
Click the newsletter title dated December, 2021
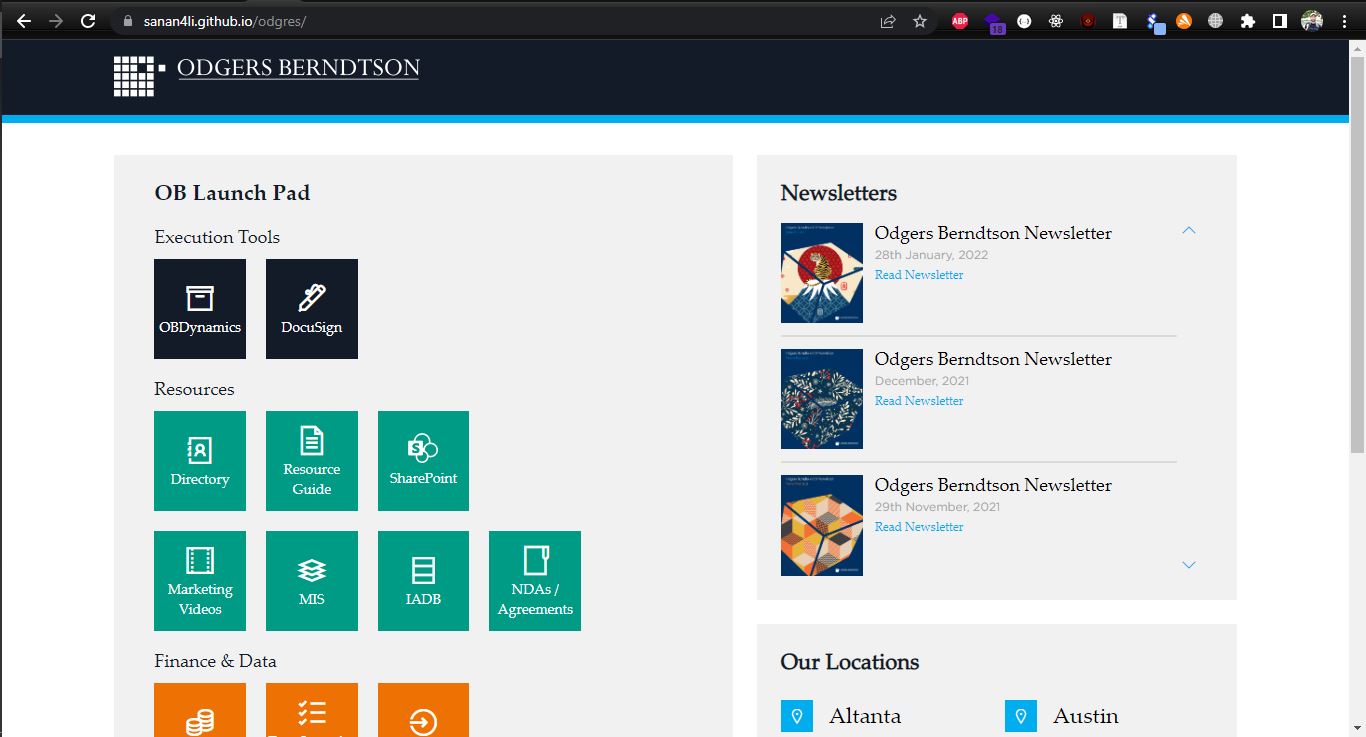(x=993, y=359)
